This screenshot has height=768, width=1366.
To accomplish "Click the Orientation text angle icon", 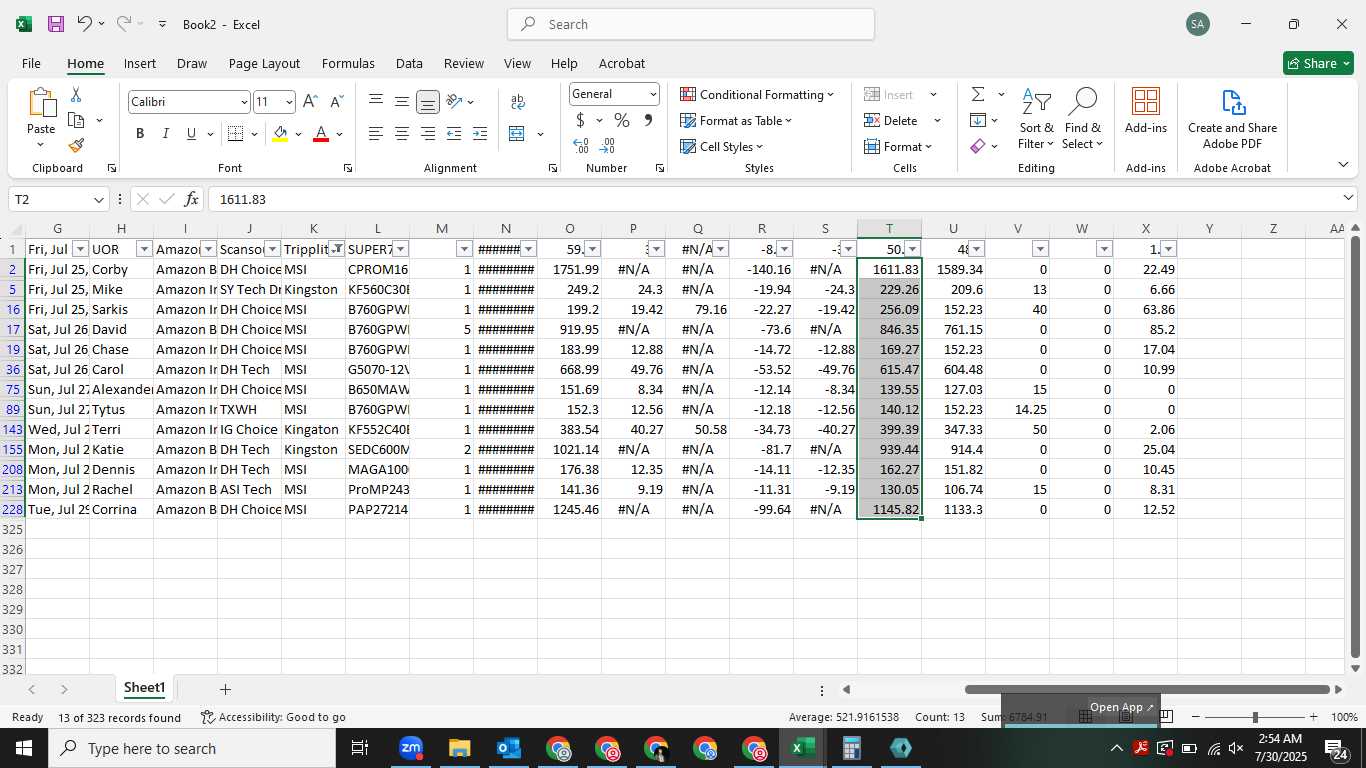I will 454,101.
